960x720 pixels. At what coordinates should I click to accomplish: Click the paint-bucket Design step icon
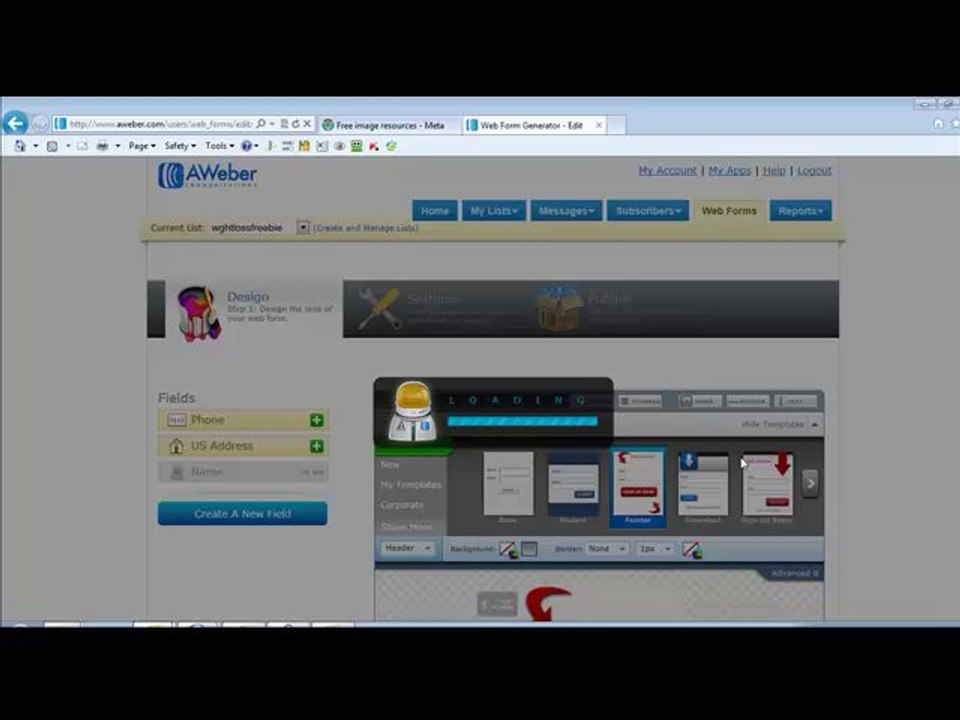198,313
